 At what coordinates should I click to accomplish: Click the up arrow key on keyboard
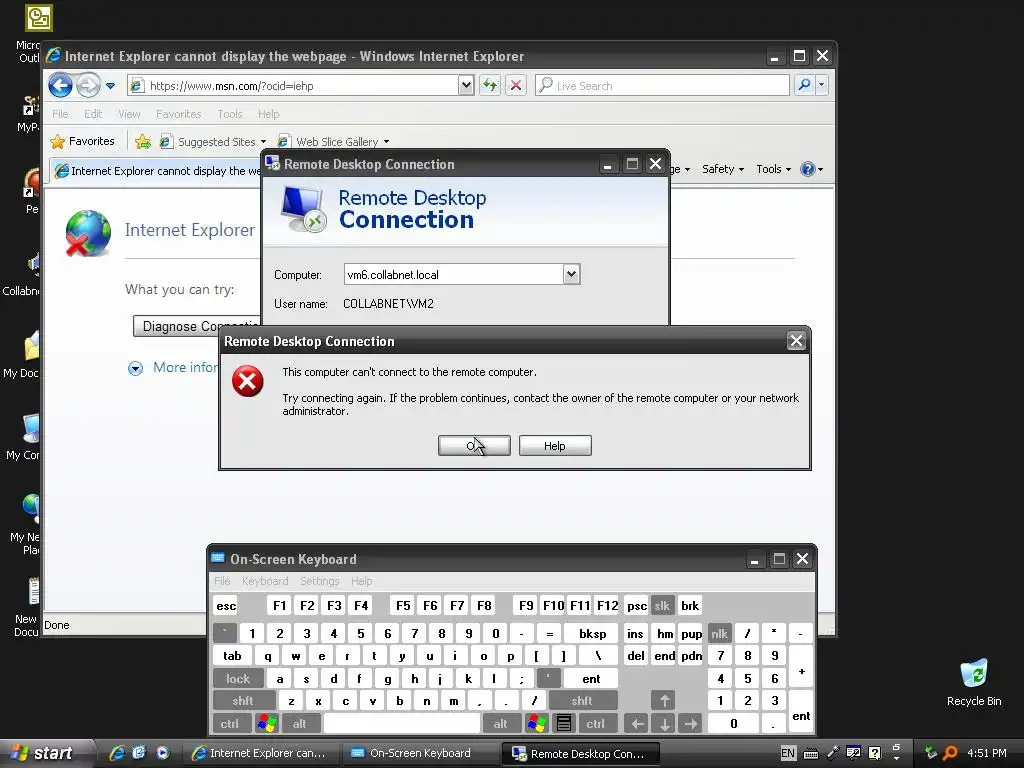tap(664, 701)
